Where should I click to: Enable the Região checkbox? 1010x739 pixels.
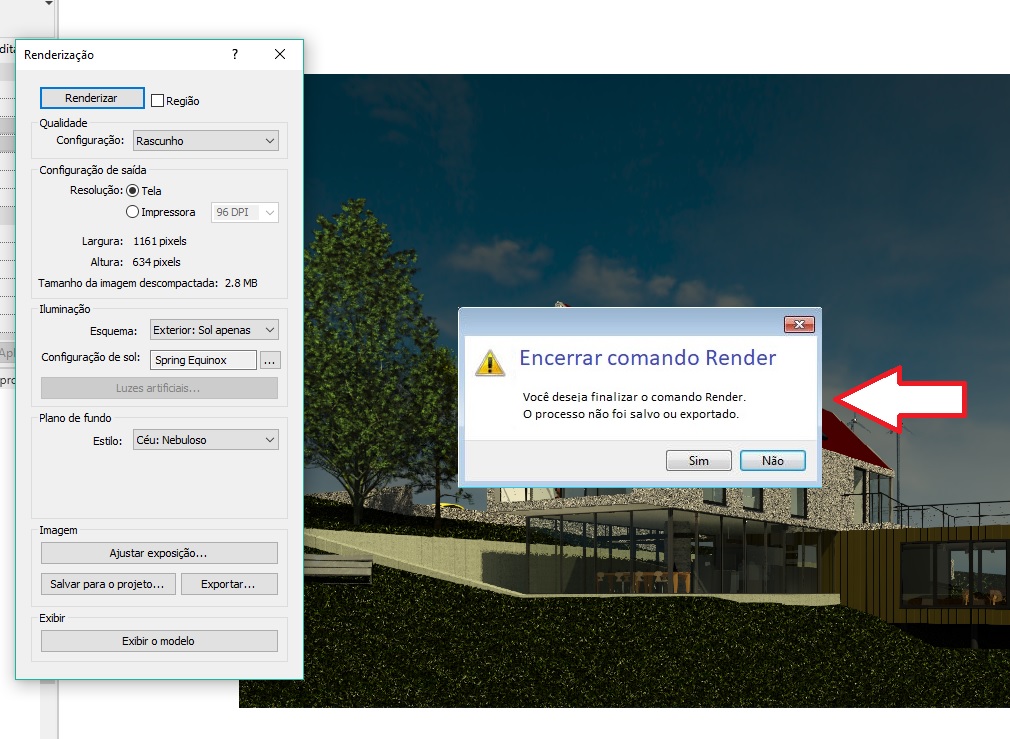pos(157,101)
